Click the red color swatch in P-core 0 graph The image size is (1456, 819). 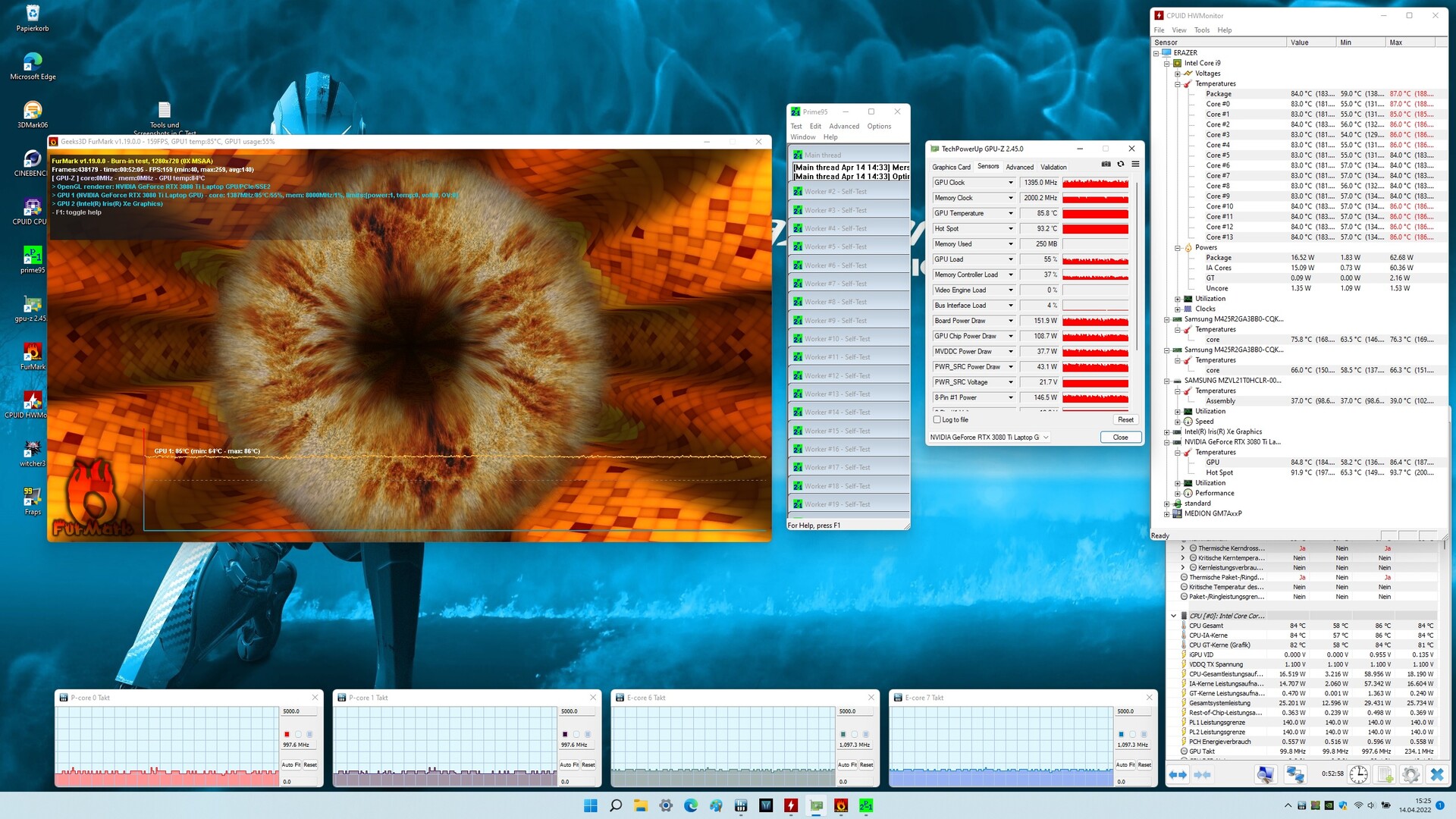click(287, 734)
